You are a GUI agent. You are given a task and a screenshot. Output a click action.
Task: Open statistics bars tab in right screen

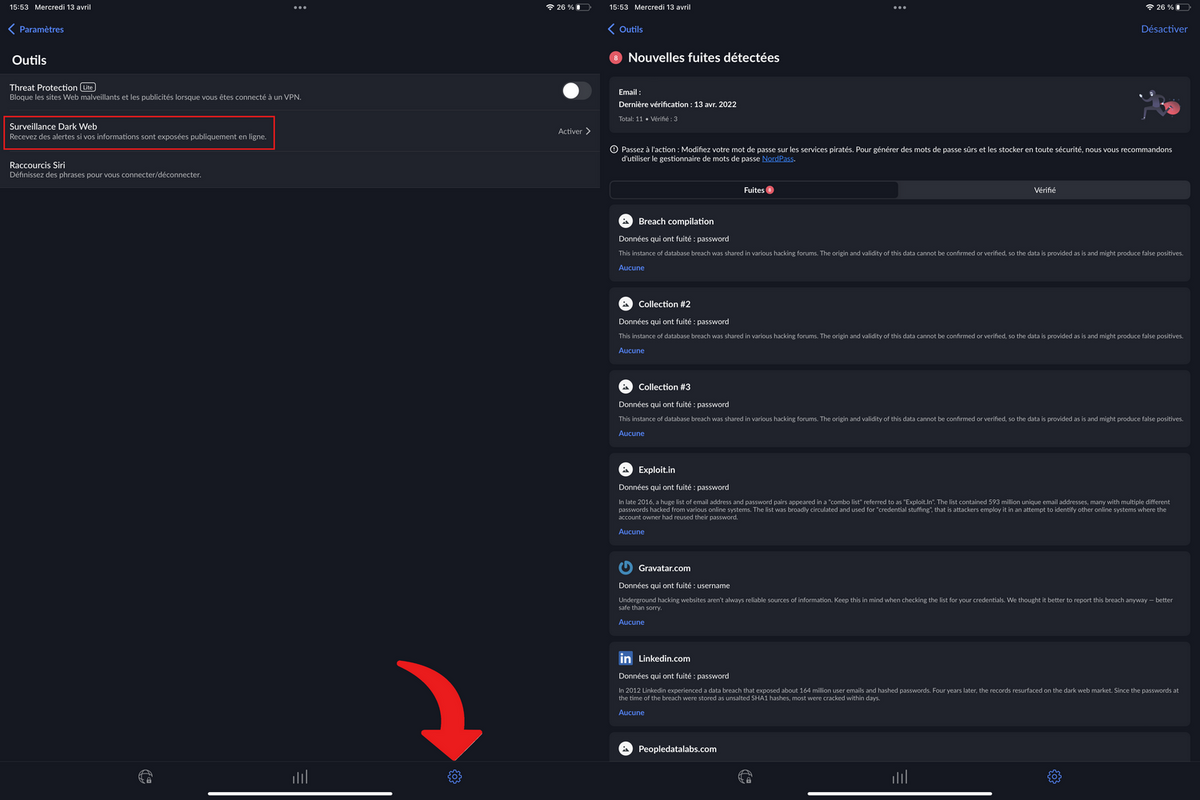pyautogui.click(x=900, y=777)
